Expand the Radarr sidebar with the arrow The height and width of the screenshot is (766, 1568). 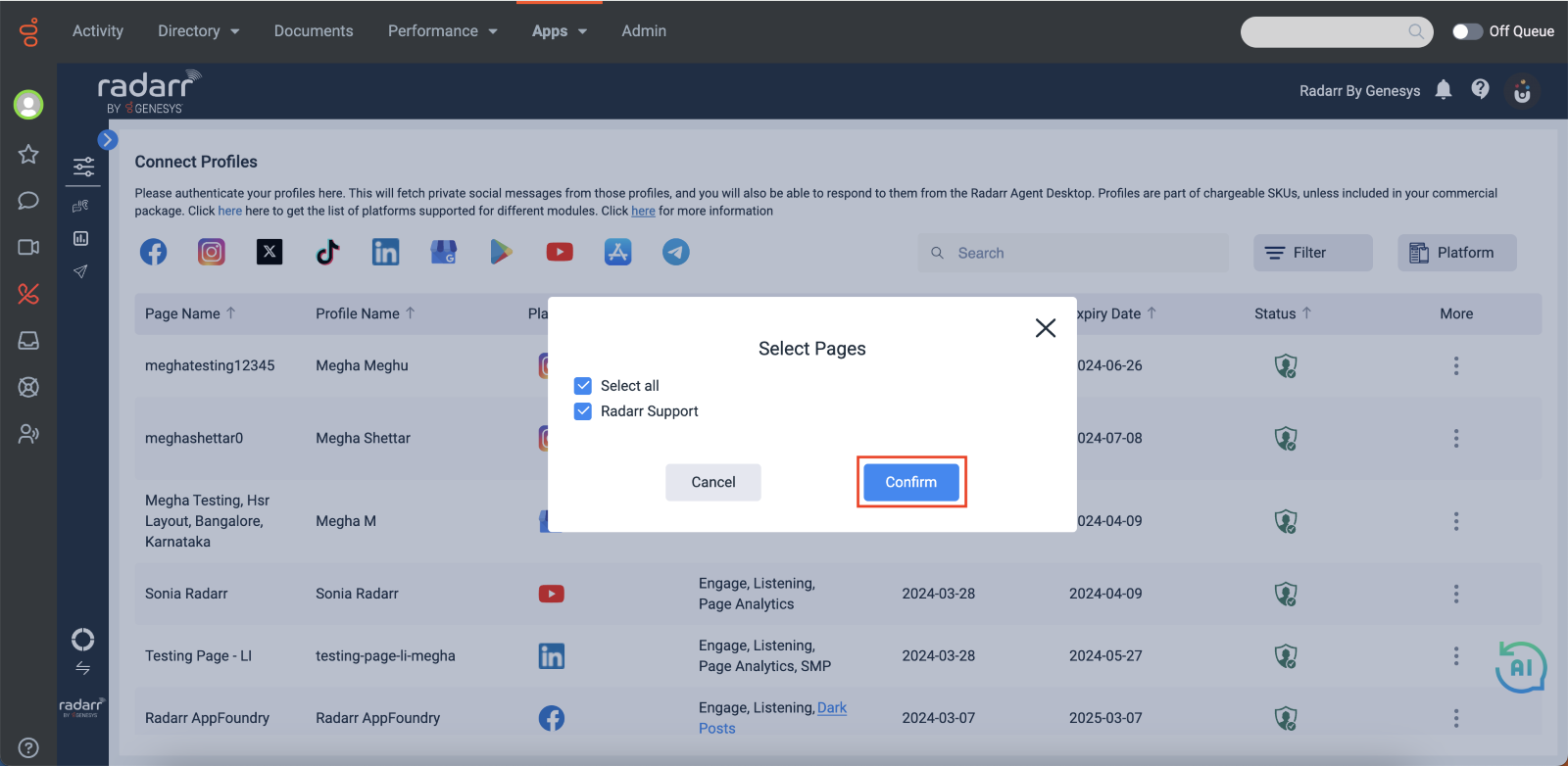tap(108, 140)
